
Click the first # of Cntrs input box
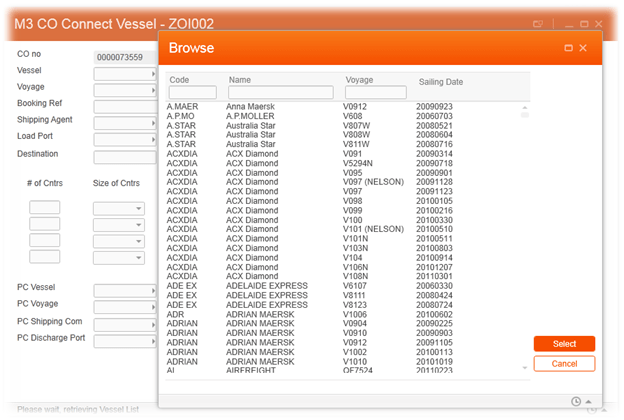click(x=45, y=208)
